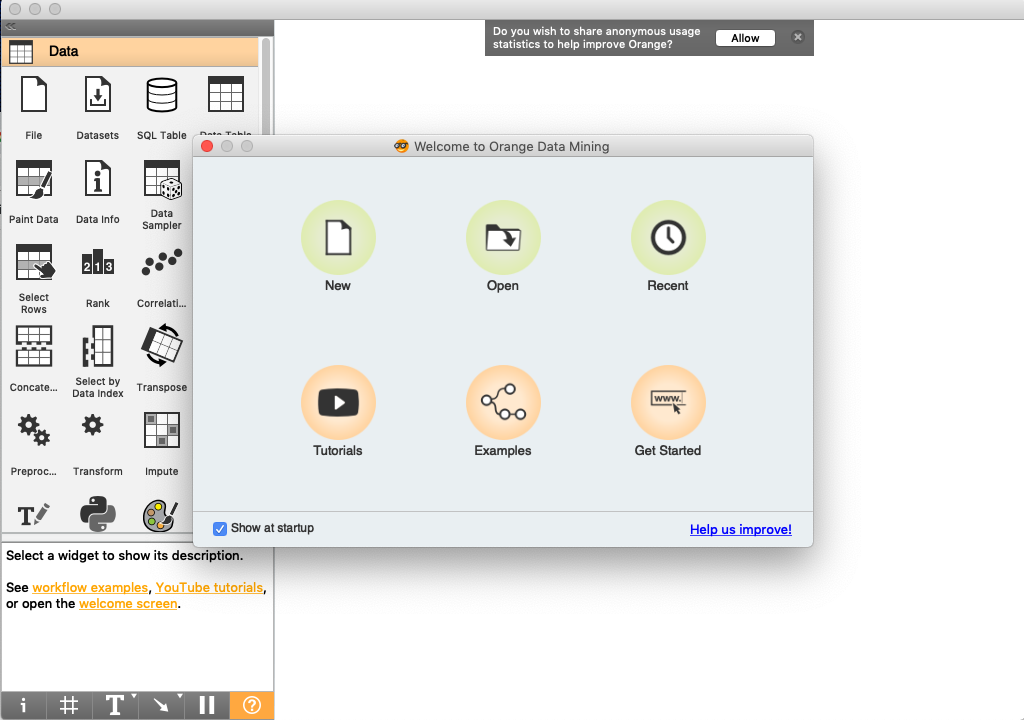This screenshot has width=1024, height=720.
Task: Choose the Paint Data widget
Action: 33,180
